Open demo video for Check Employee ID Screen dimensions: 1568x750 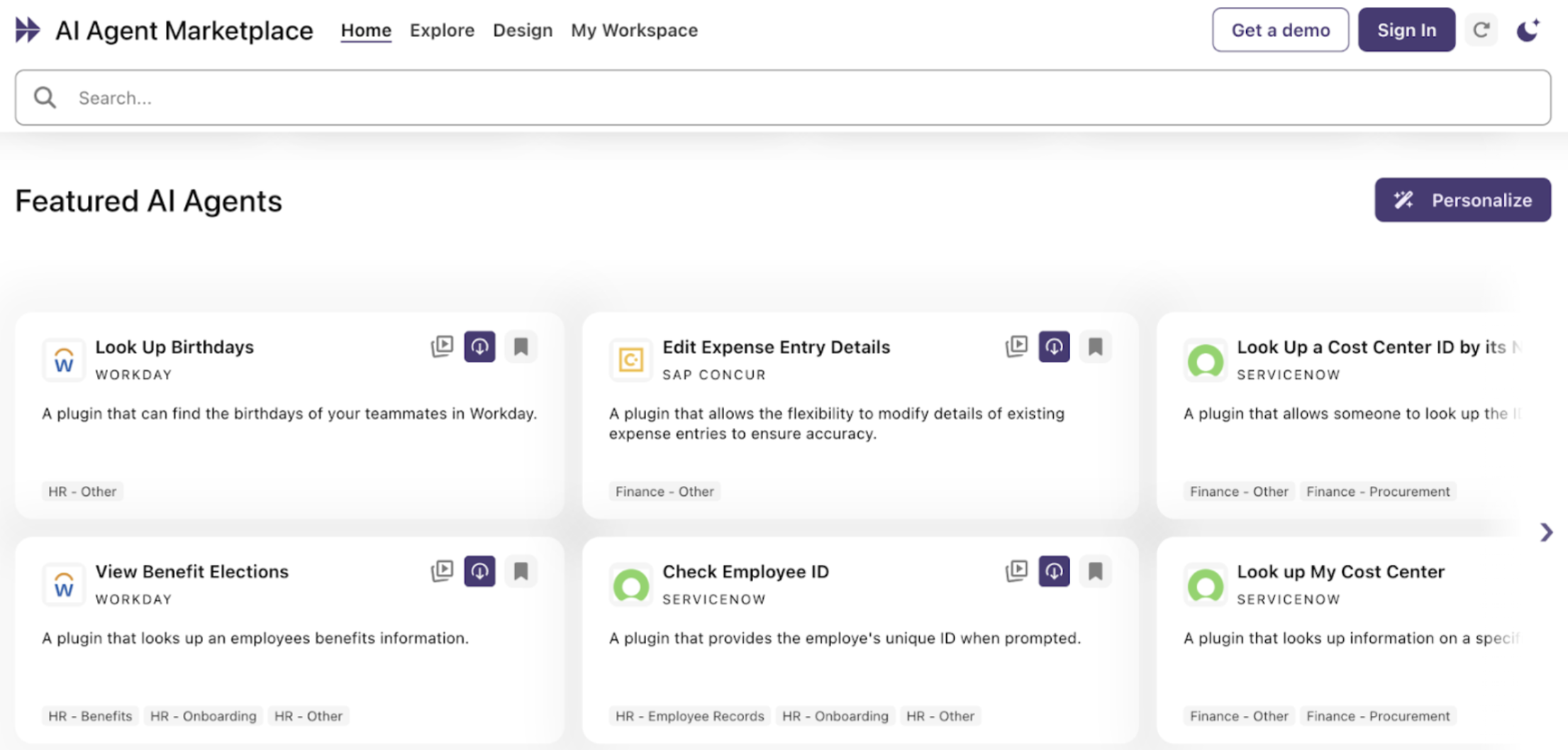pos(1016,571)
